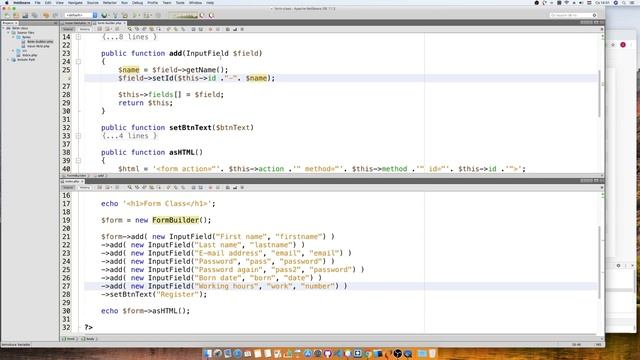Screen dimensions: 640x360
Task: Switch to the form-builder.php editor tab
Action: coord(109,23)
